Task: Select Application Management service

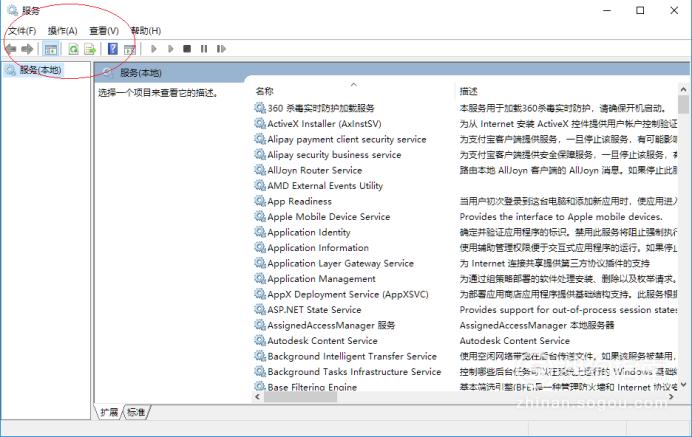Action: pos(321,279)
